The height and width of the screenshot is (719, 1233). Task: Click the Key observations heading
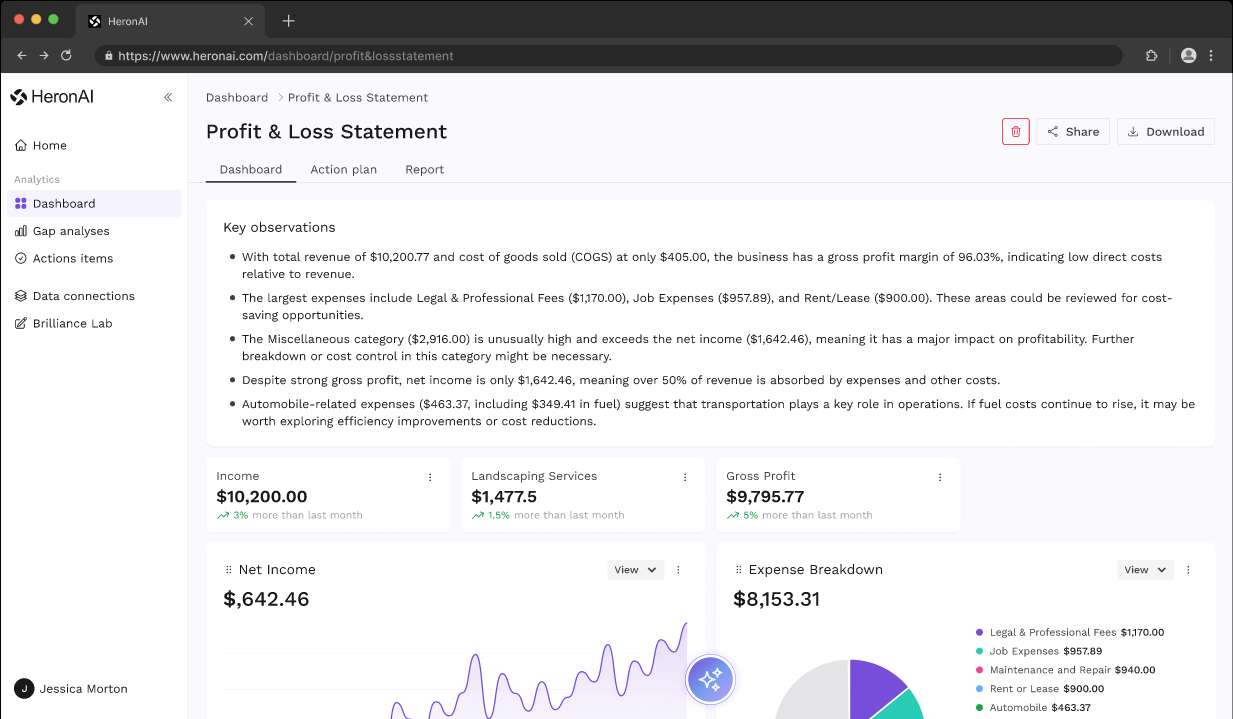pos(279,228)
